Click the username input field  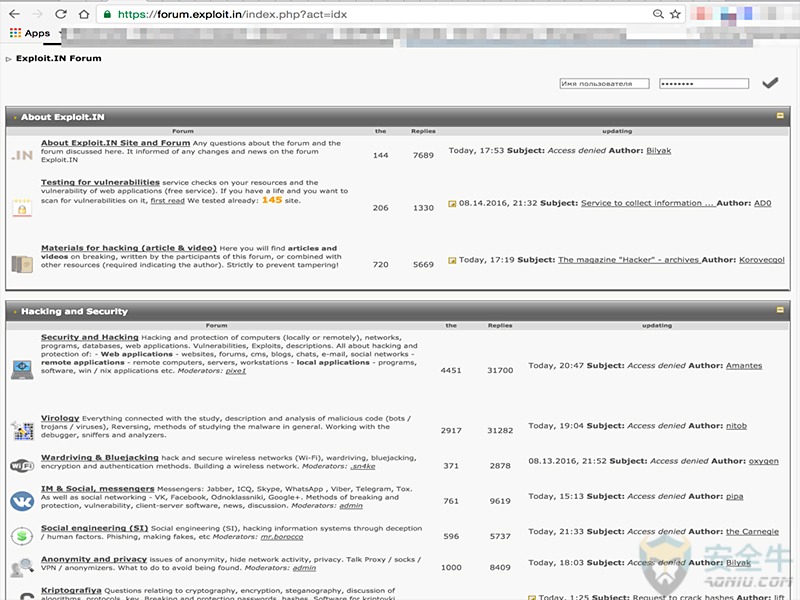coord(604,84)
